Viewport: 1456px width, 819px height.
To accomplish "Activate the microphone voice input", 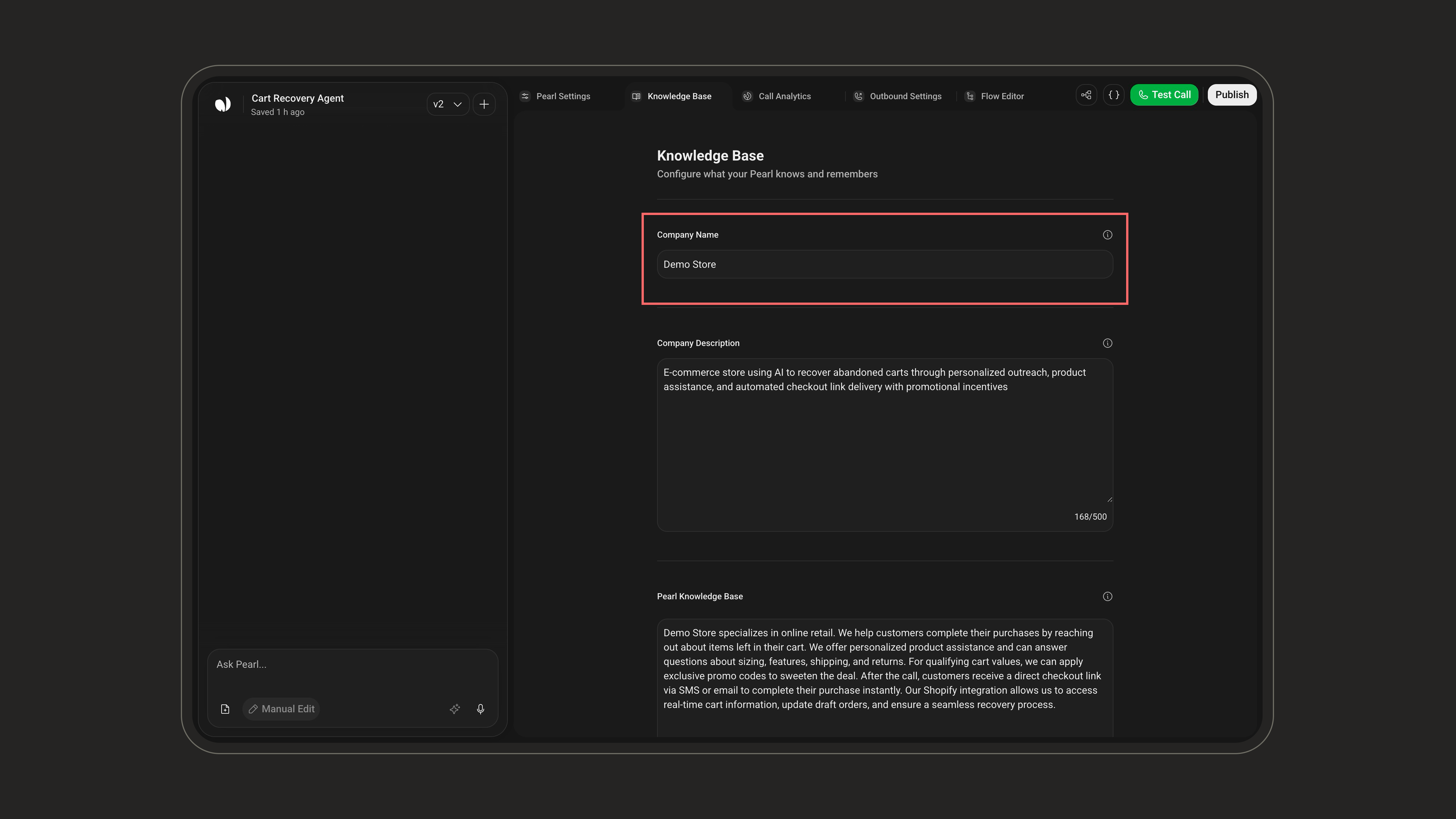I will 480,709.
